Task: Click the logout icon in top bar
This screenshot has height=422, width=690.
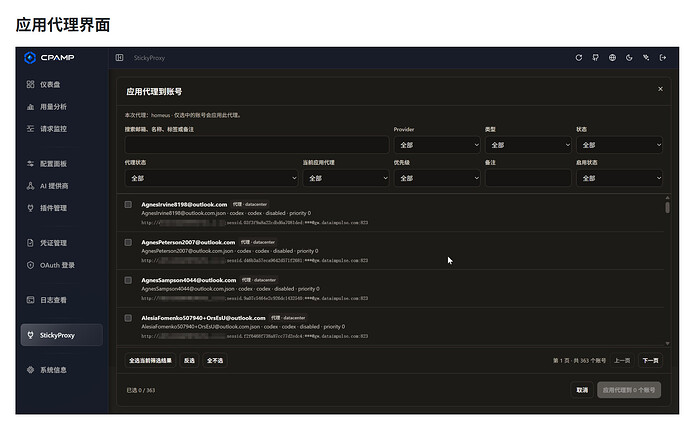Action: pyautogui.click(x=663, y=58)
